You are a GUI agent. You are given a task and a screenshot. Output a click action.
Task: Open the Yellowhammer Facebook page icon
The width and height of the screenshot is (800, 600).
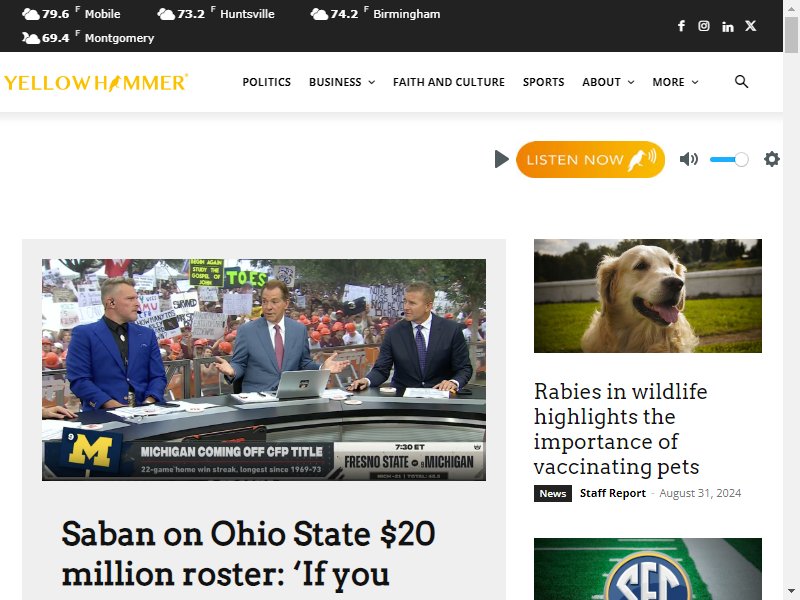[681, 26]
